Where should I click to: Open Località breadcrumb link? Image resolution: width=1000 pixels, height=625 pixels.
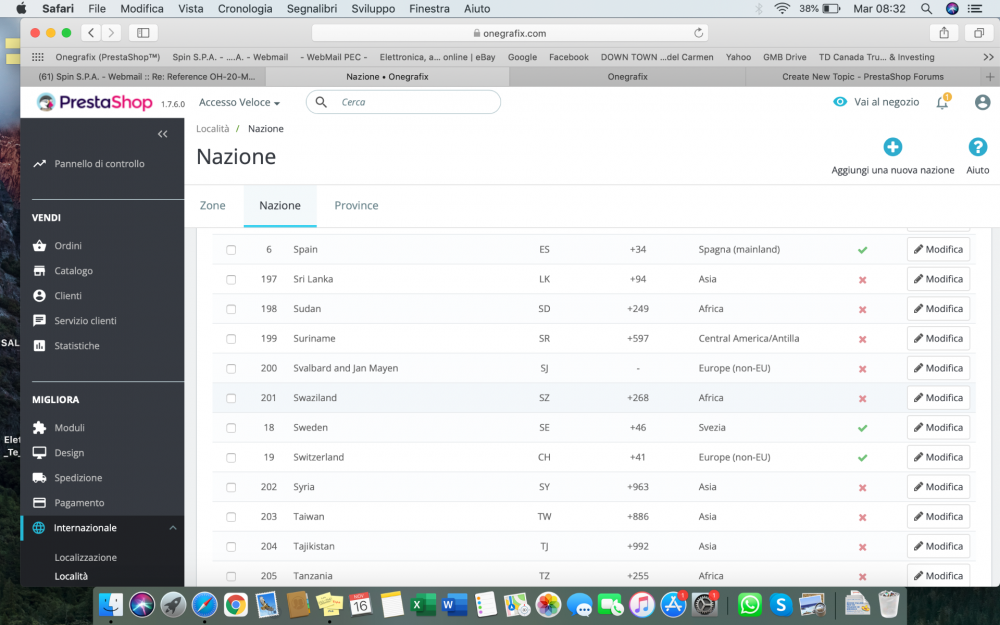pos(212,128)
